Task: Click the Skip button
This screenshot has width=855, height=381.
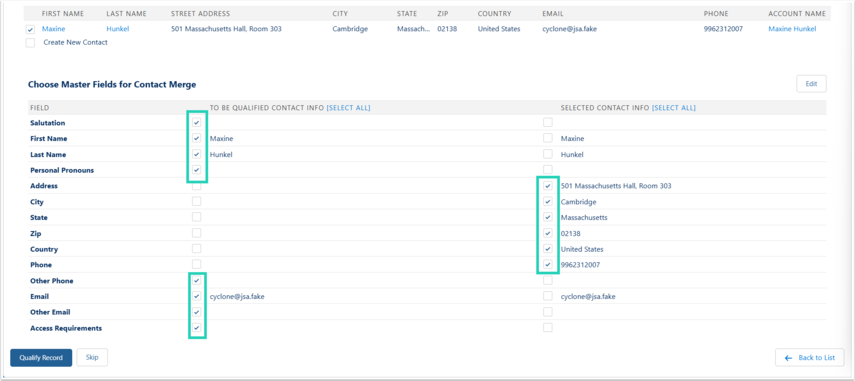Action: pyautogui.click(x=92, y=358)
